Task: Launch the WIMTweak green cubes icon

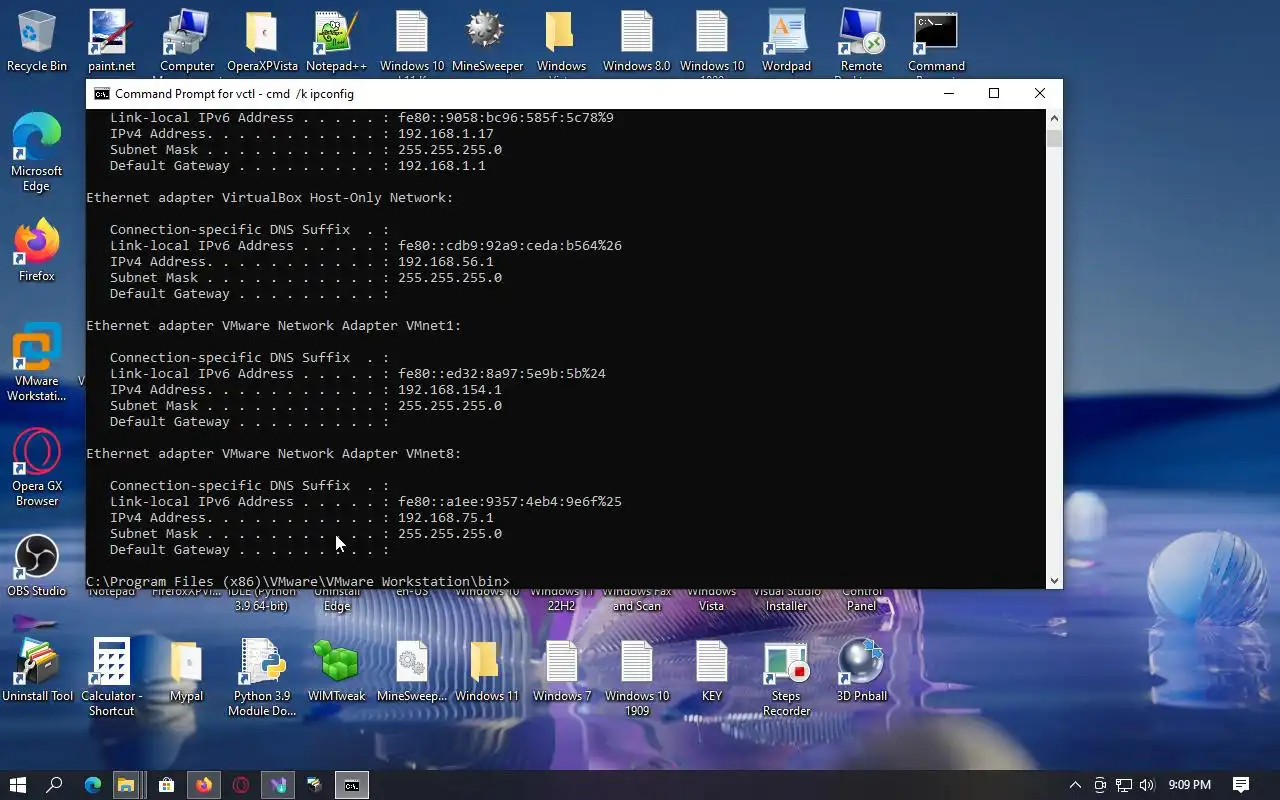Action: tap(336, 670)
